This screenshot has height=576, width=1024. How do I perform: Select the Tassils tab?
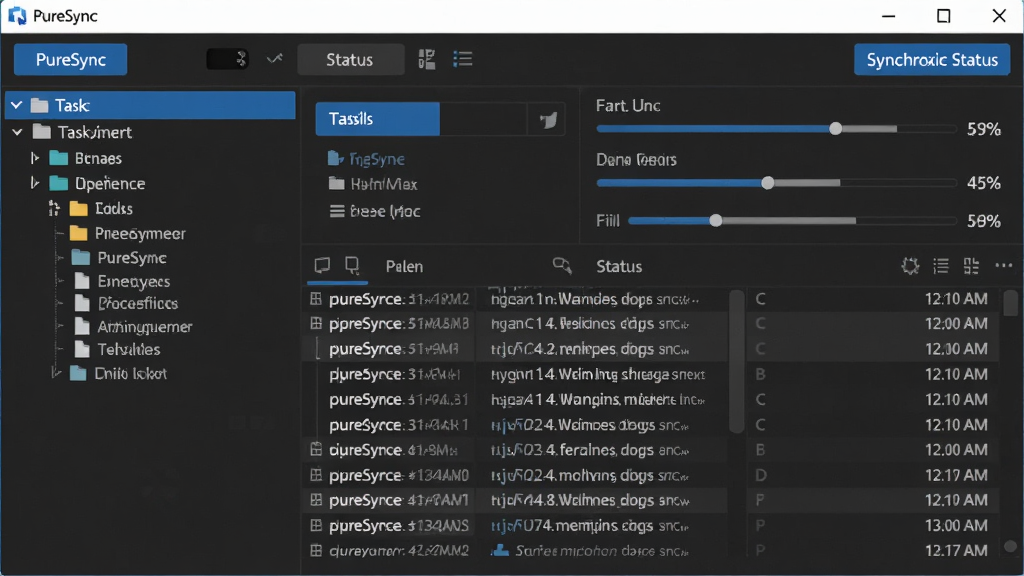click(377, 119)
